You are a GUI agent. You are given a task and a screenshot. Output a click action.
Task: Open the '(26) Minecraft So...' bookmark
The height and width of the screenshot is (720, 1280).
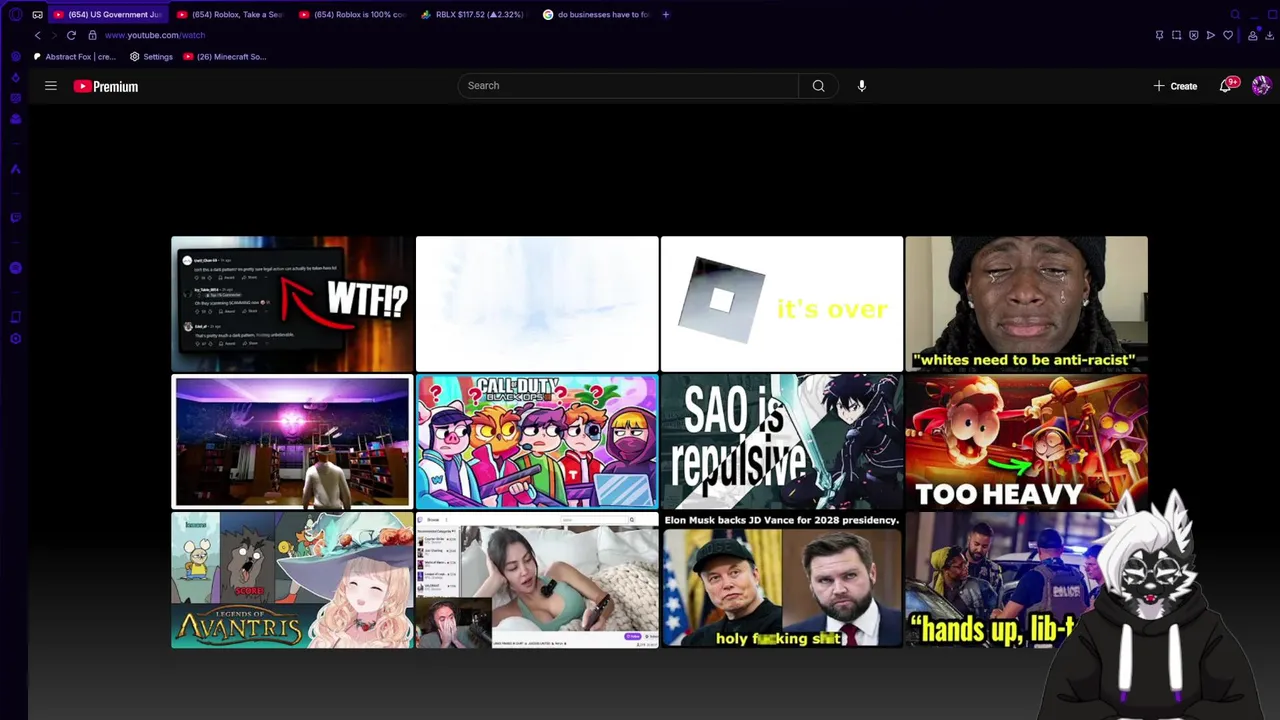pyautogui.click(x=224, y=57)
